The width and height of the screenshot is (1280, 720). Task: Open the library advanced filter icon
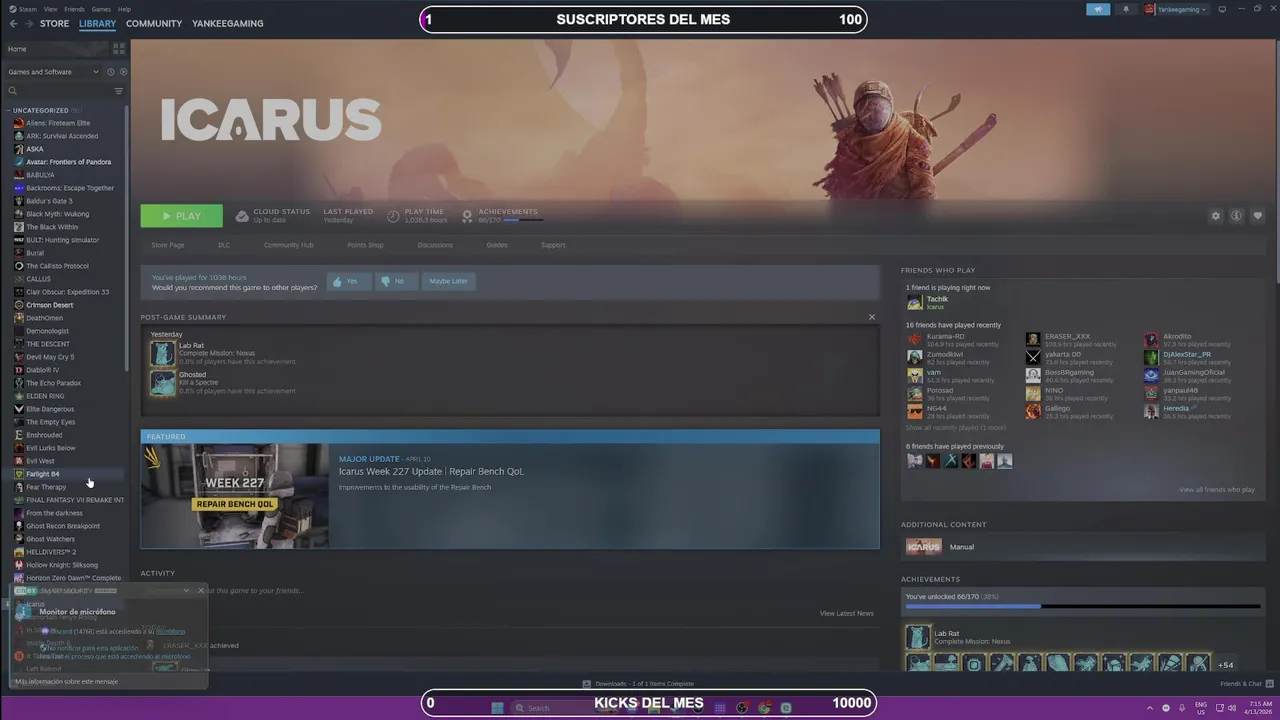(x=119, y=91)
